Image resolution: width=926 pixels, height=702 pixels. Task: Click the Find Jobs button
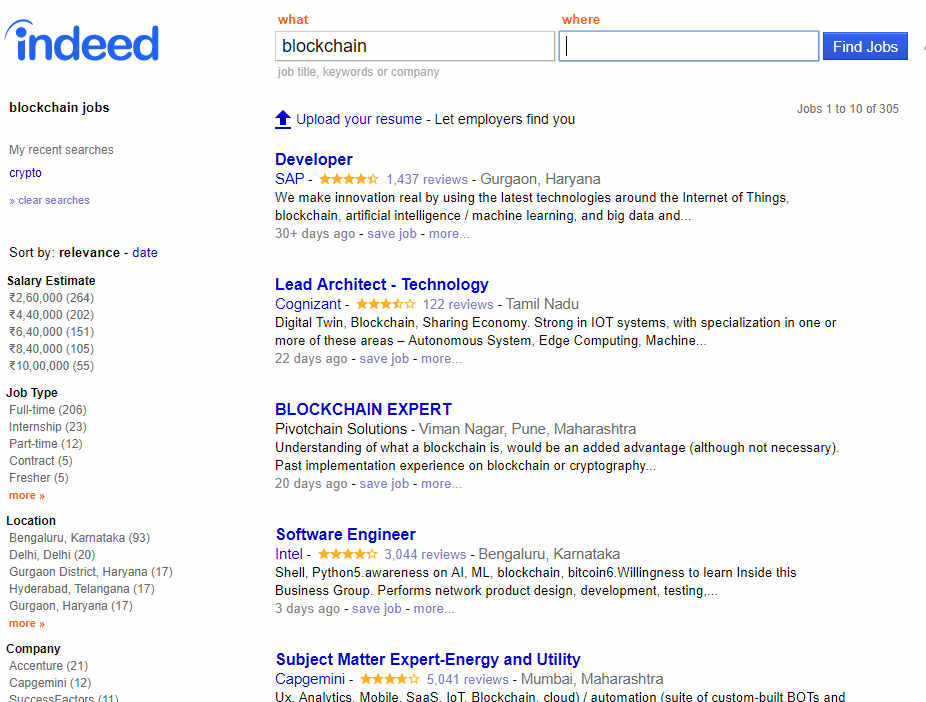click(865, 47)
